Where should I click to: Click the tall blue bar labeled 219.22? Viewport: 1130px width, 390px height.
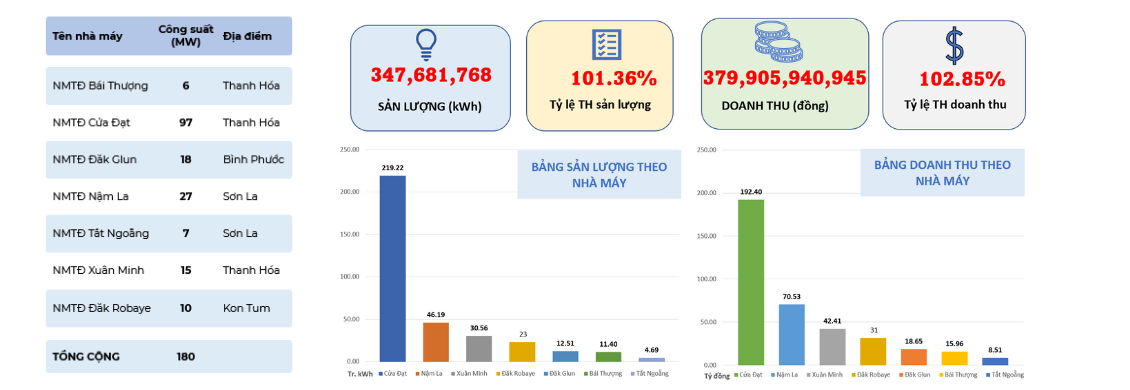393,268
